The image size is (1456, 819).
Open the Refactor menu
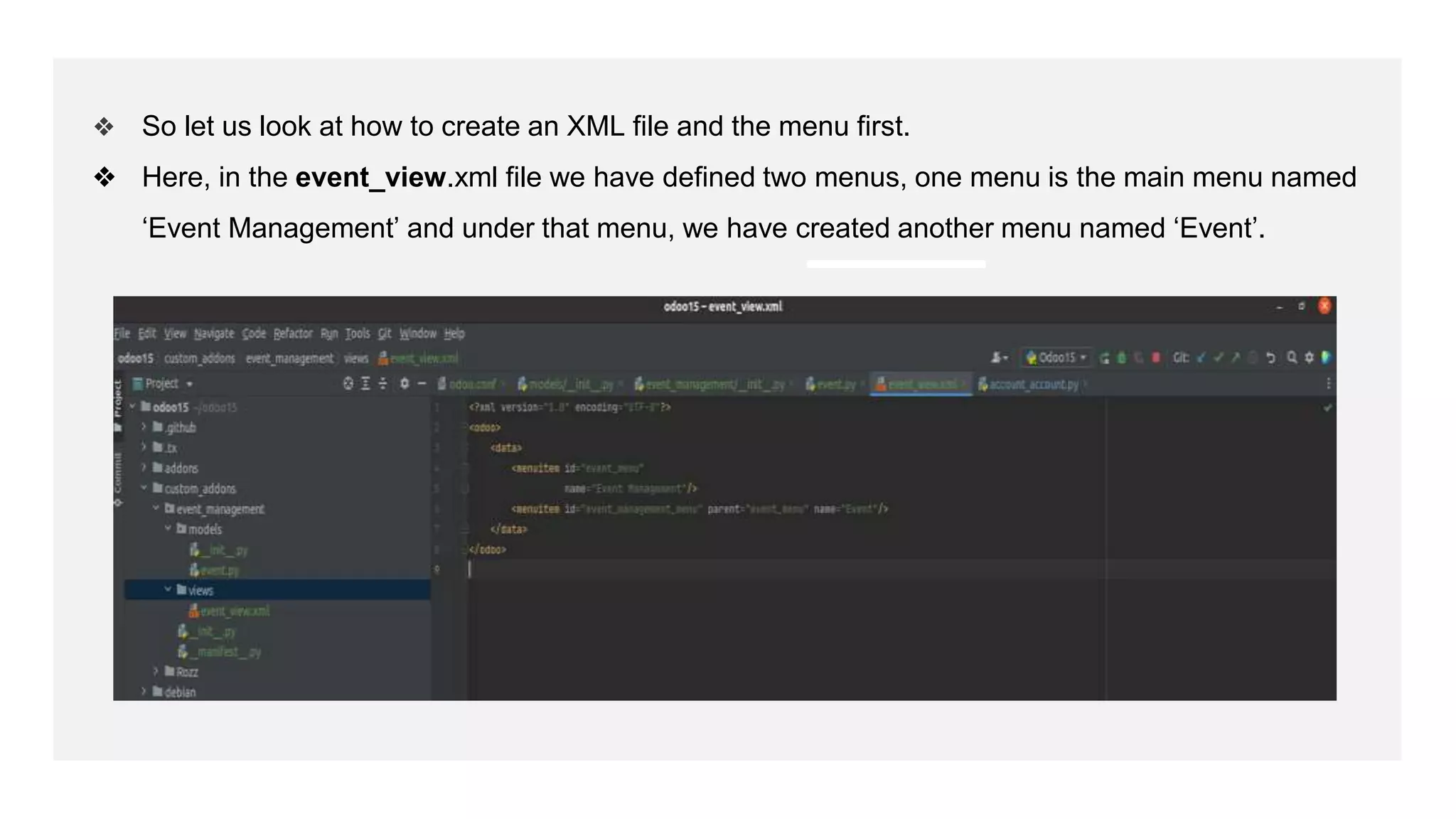pos(292,333)
